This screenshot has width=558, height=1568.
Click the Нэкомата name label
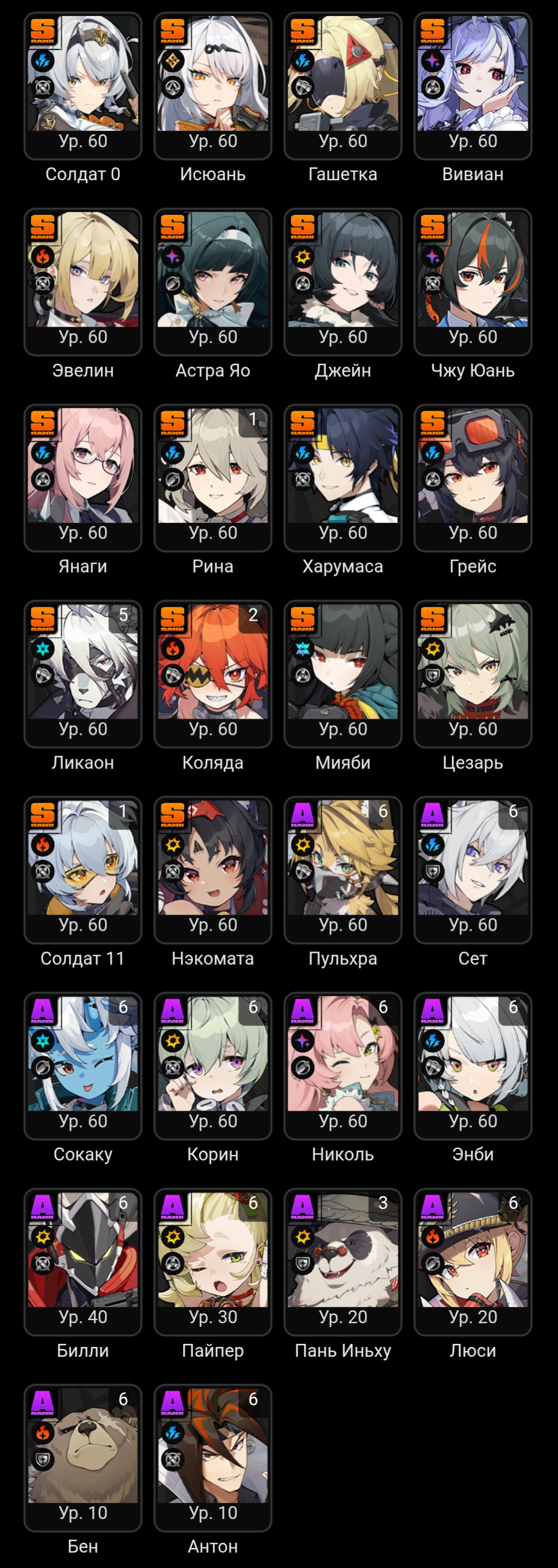point(212,959)
